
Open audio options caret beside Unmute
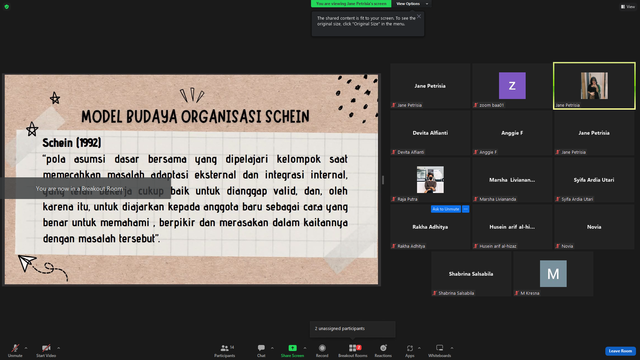[26, 348]
